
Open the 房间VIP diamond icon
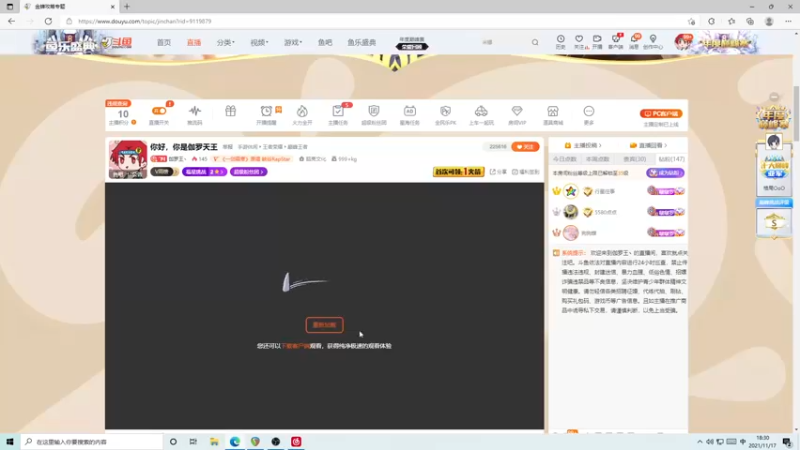click(517, 111)
